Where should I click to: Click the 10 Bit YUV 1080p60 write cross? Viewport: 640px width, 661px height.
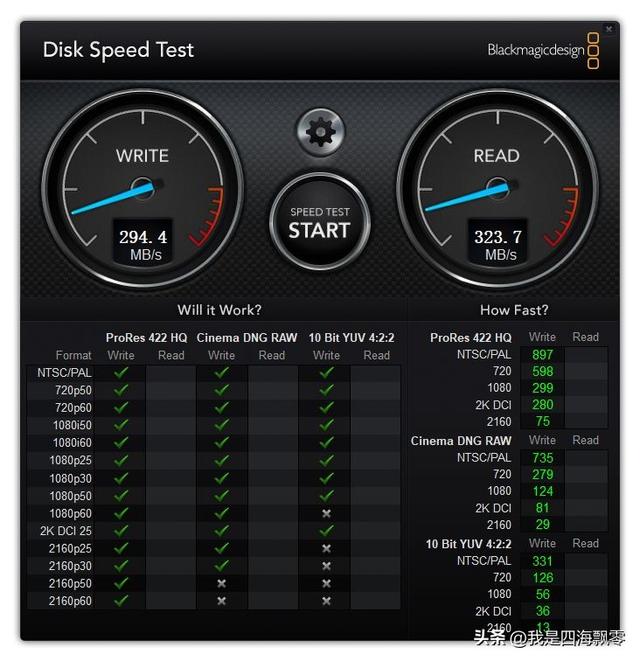tap(326, 513)
